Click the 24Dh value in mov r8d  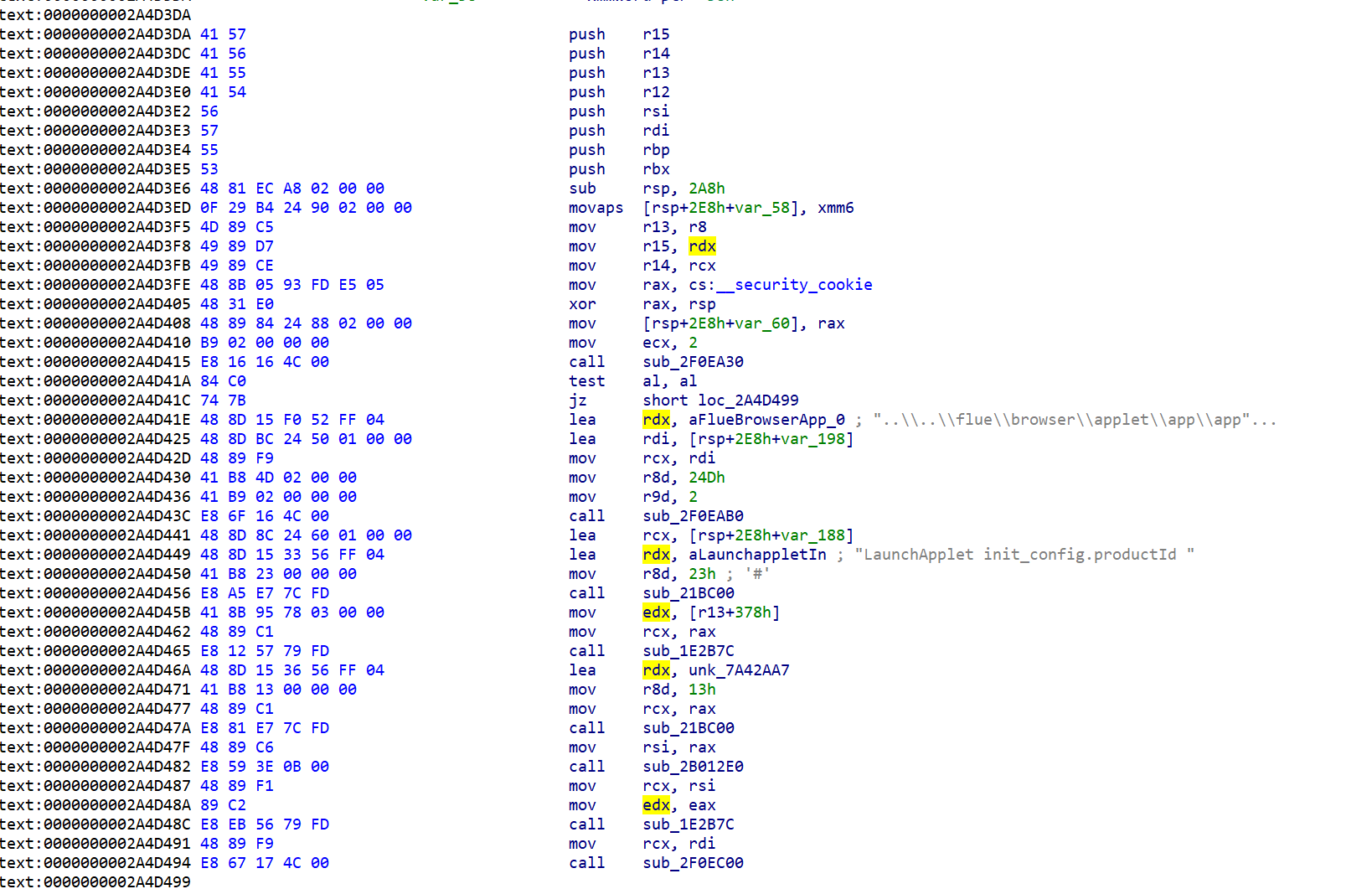pos(707,478)
